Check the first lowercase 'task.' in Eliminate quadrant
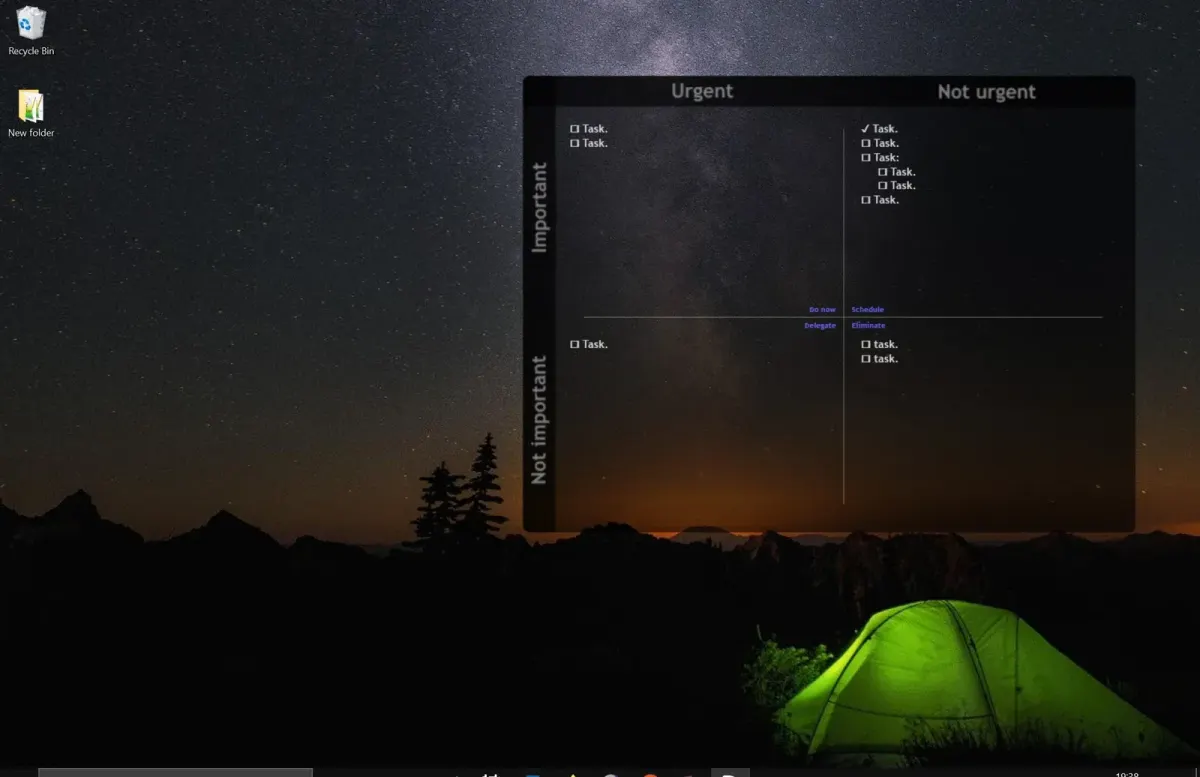Viewport: 1200px width, 777px height. pos(866,344)
